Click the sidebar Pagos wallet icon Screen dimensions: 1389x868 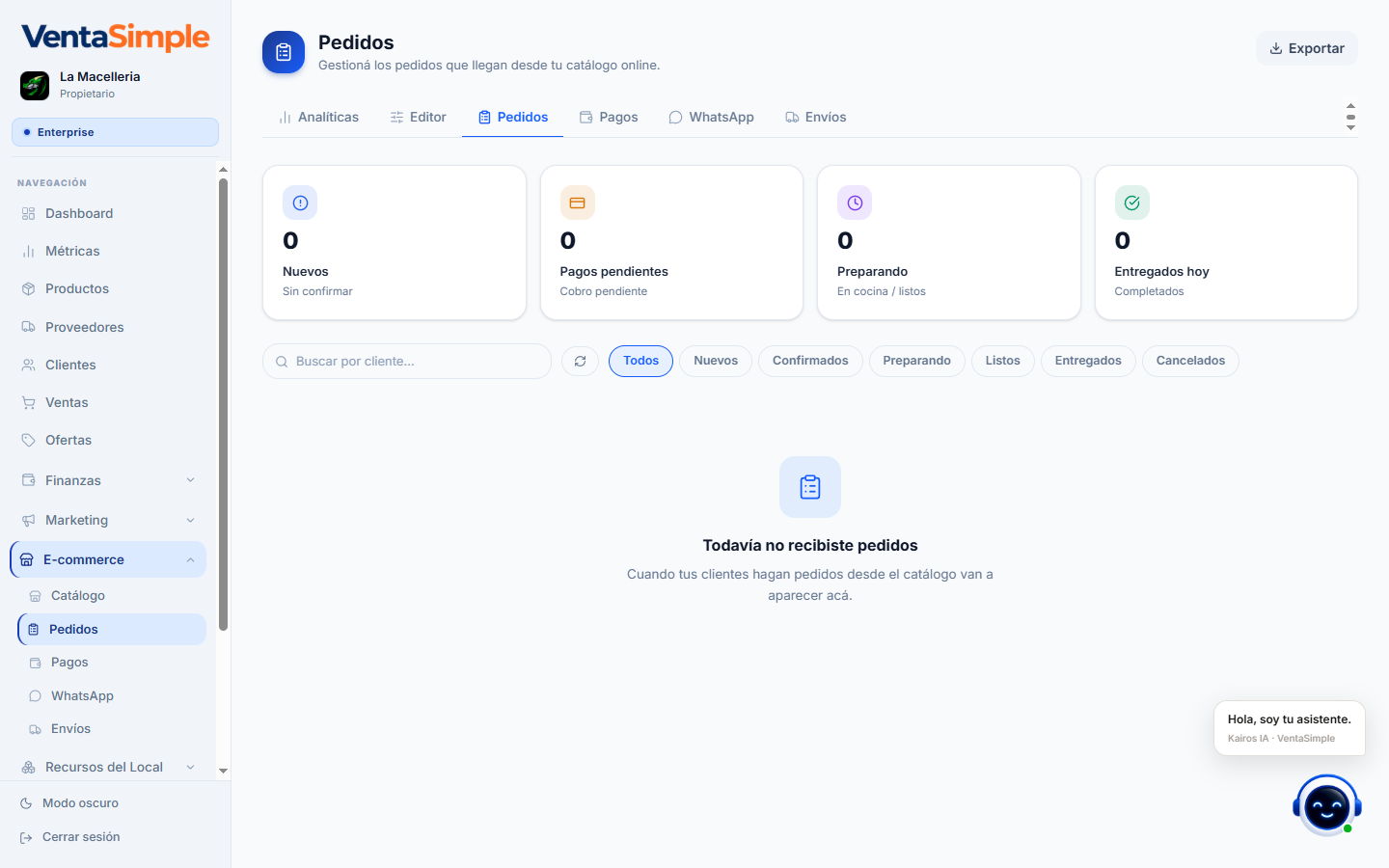[35, 663]
